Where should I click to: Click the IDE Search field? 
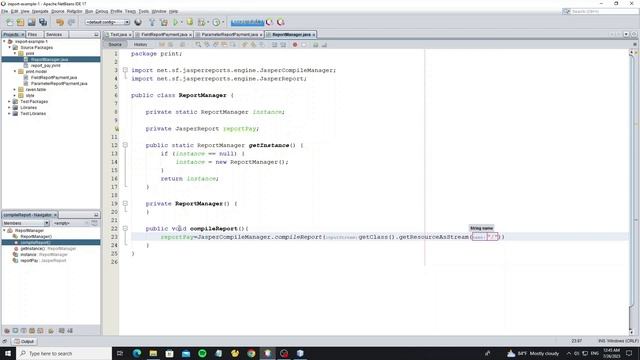(600, 11)
